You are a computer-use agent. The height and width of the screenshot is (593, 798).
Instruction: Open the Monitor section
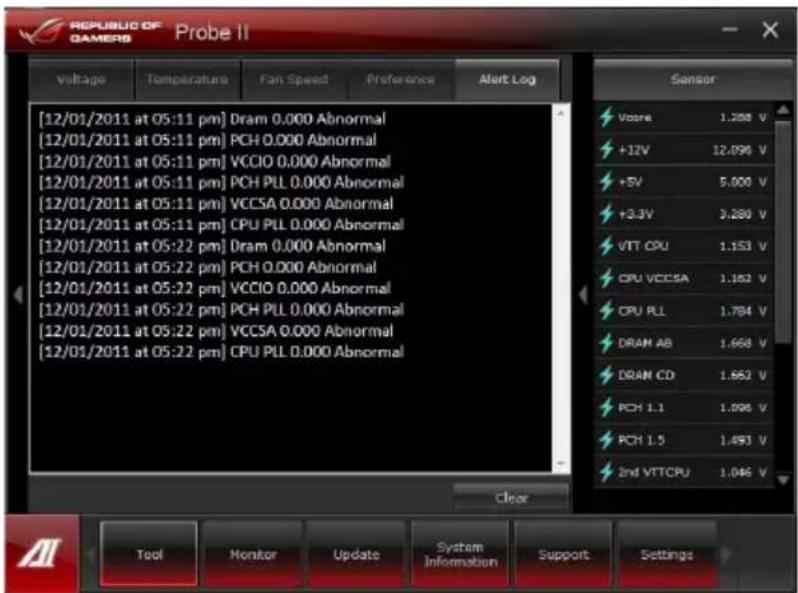(x=253, y=554)
